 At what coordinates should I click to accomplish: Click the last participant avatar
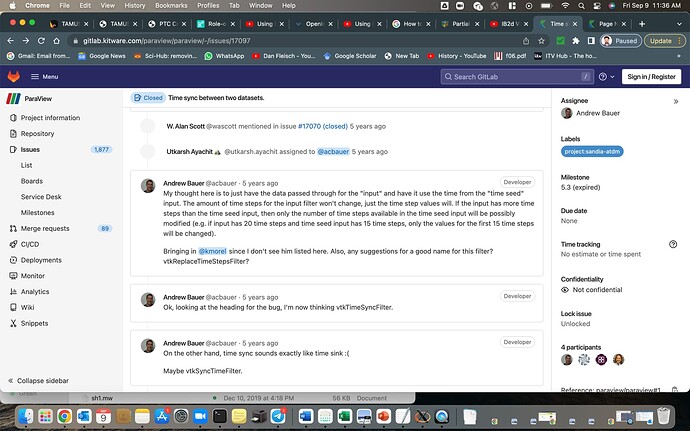(618, 360)
